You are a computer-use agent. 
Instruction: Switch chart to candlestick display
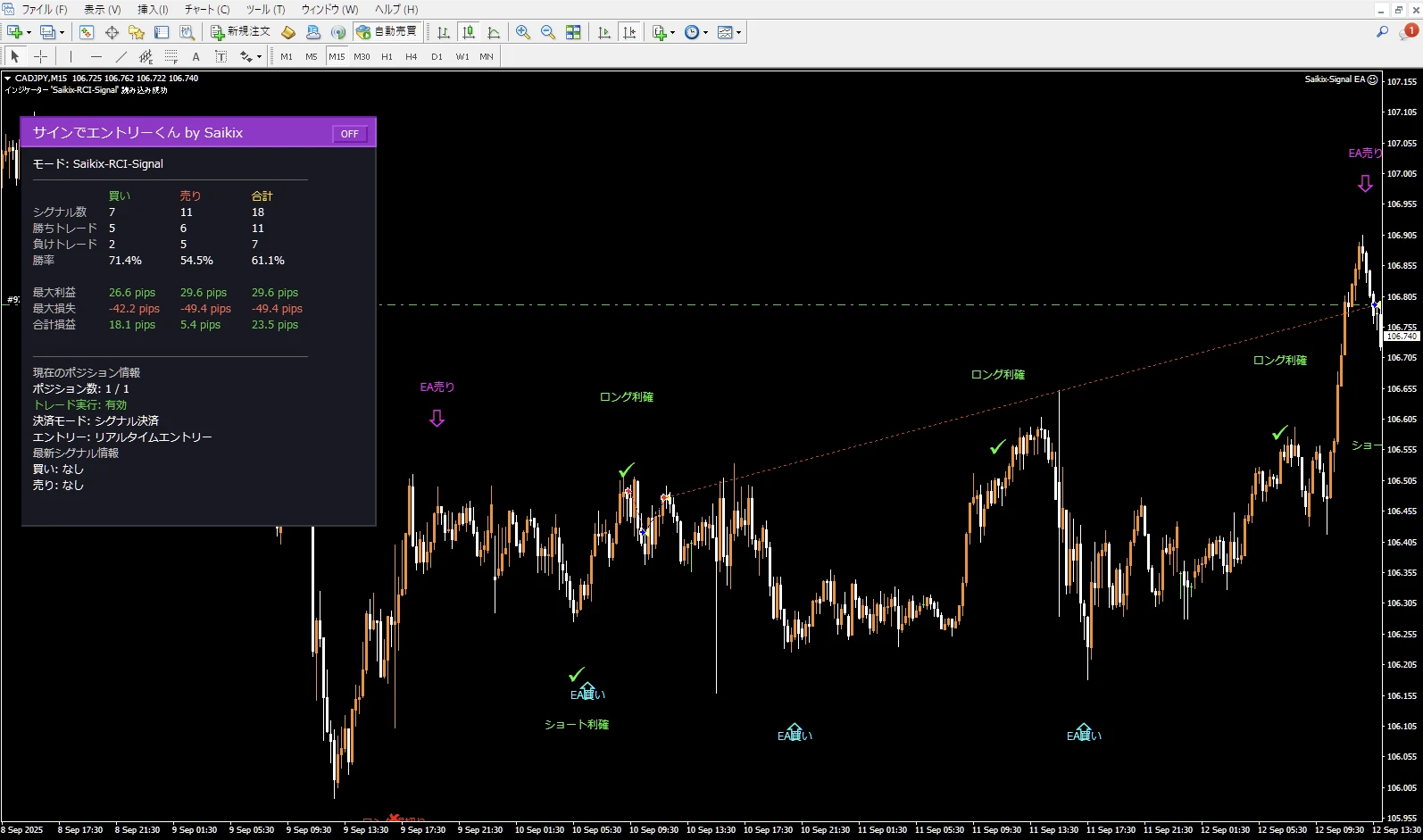coord(469,32)
